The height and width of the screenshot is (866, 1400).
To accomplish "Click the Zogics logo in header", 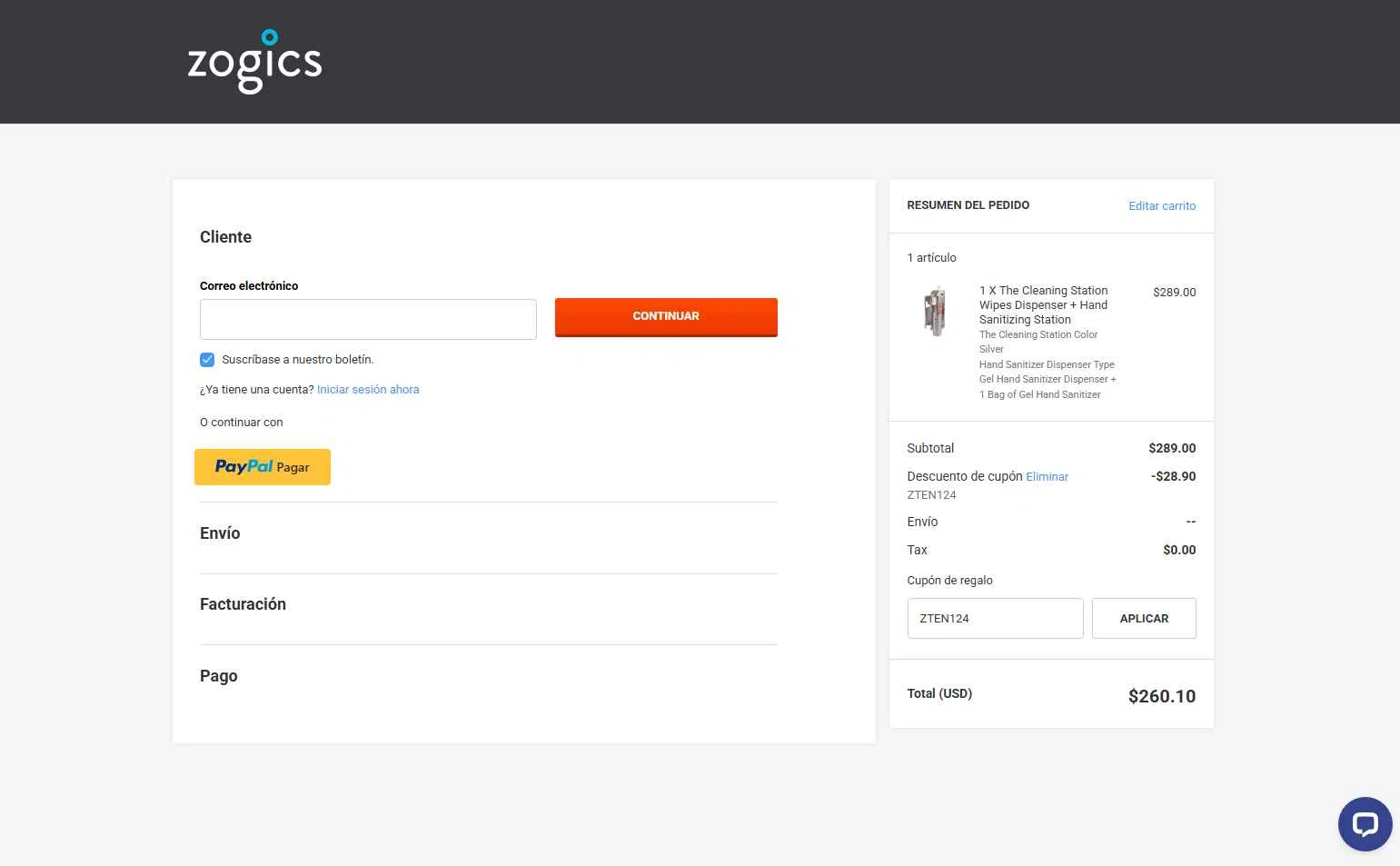I will click(254, 61).
